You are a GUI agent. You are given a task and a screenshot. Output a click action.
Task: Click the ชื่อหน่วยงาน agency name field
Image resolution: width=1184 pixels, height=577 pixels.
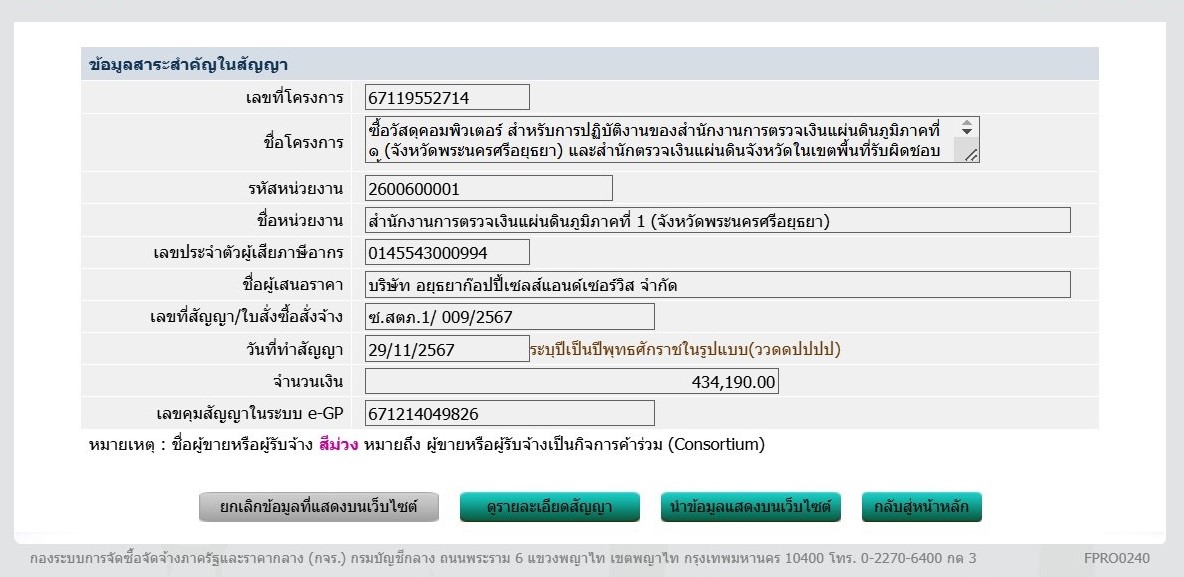717,220
